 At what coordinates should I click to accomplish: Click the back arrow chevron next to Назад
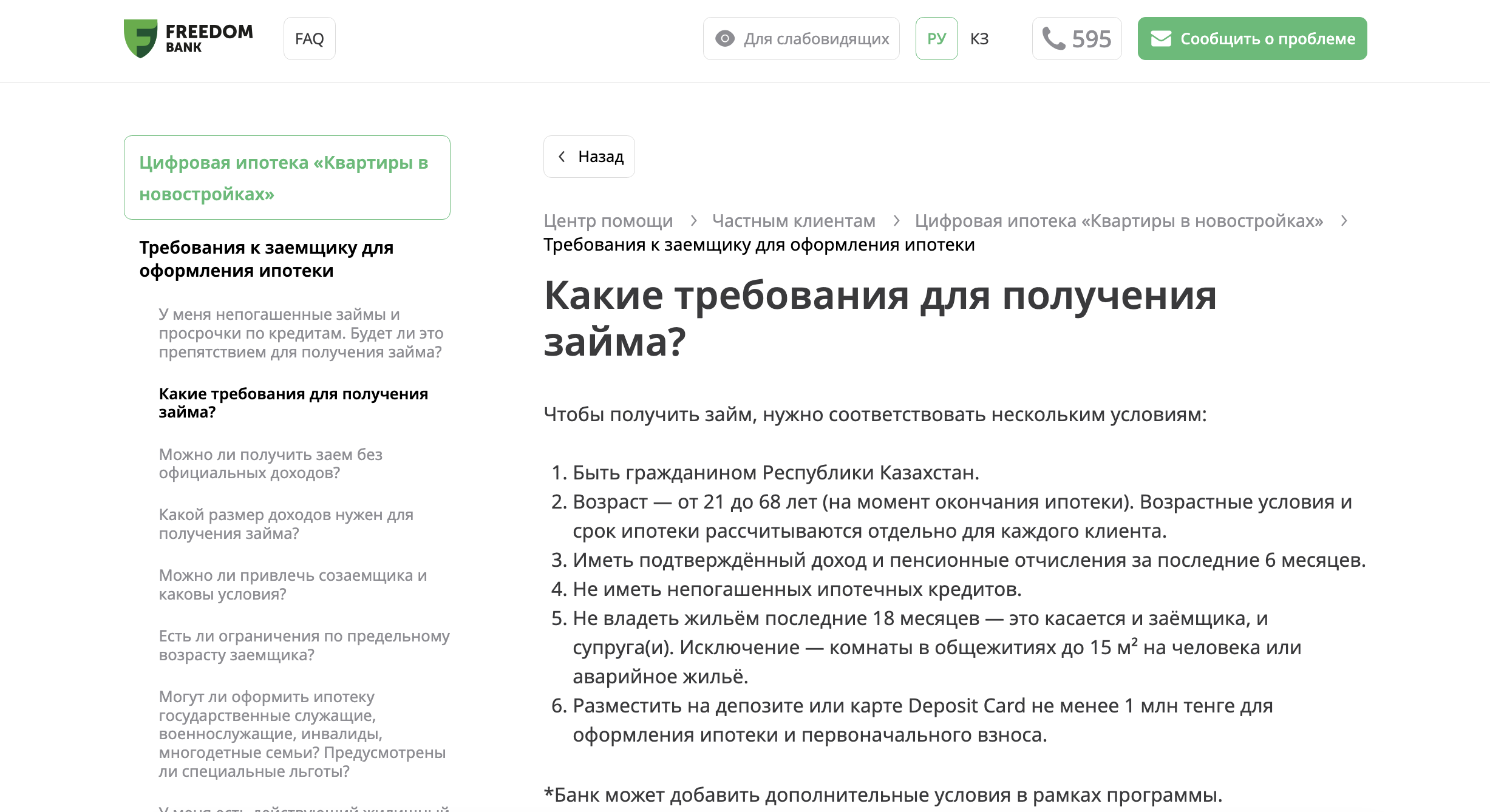[x=562, y=157]
